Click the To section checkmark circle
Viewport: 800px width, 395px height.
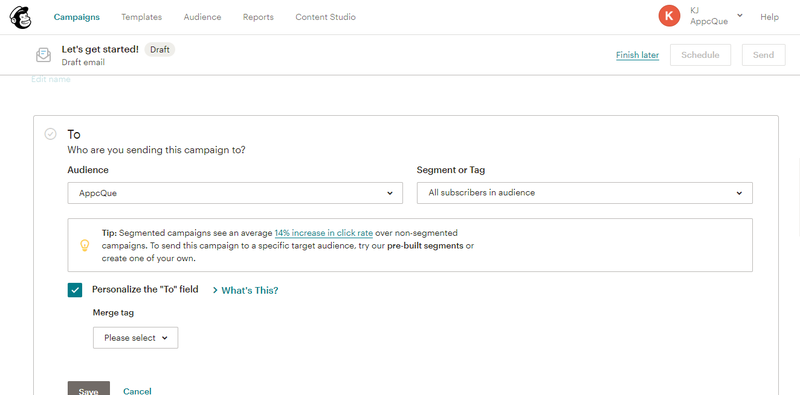pyautogui.click(x=51, y=134)
